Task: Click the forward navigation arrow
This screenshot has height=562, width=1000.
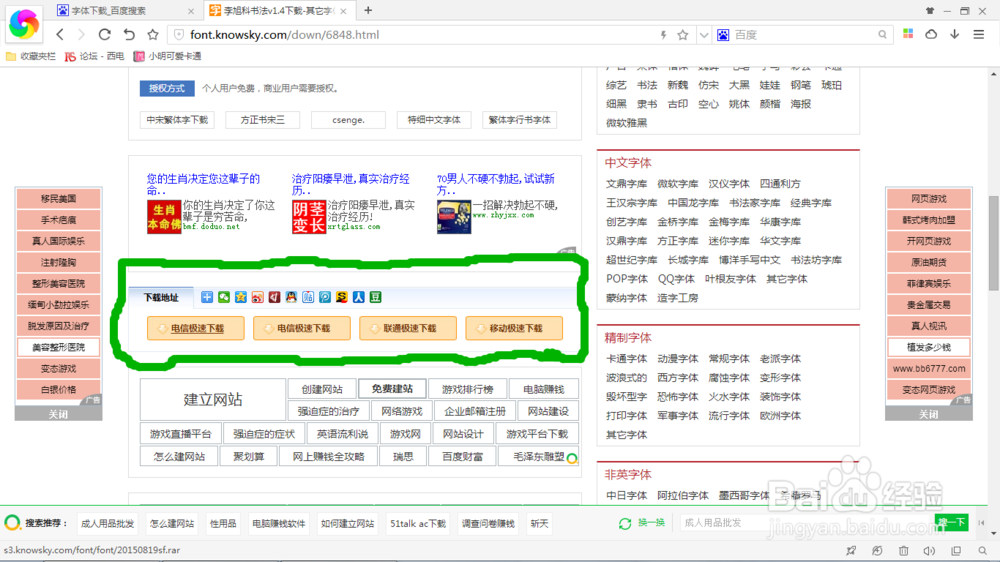Action: pos(81,34)
